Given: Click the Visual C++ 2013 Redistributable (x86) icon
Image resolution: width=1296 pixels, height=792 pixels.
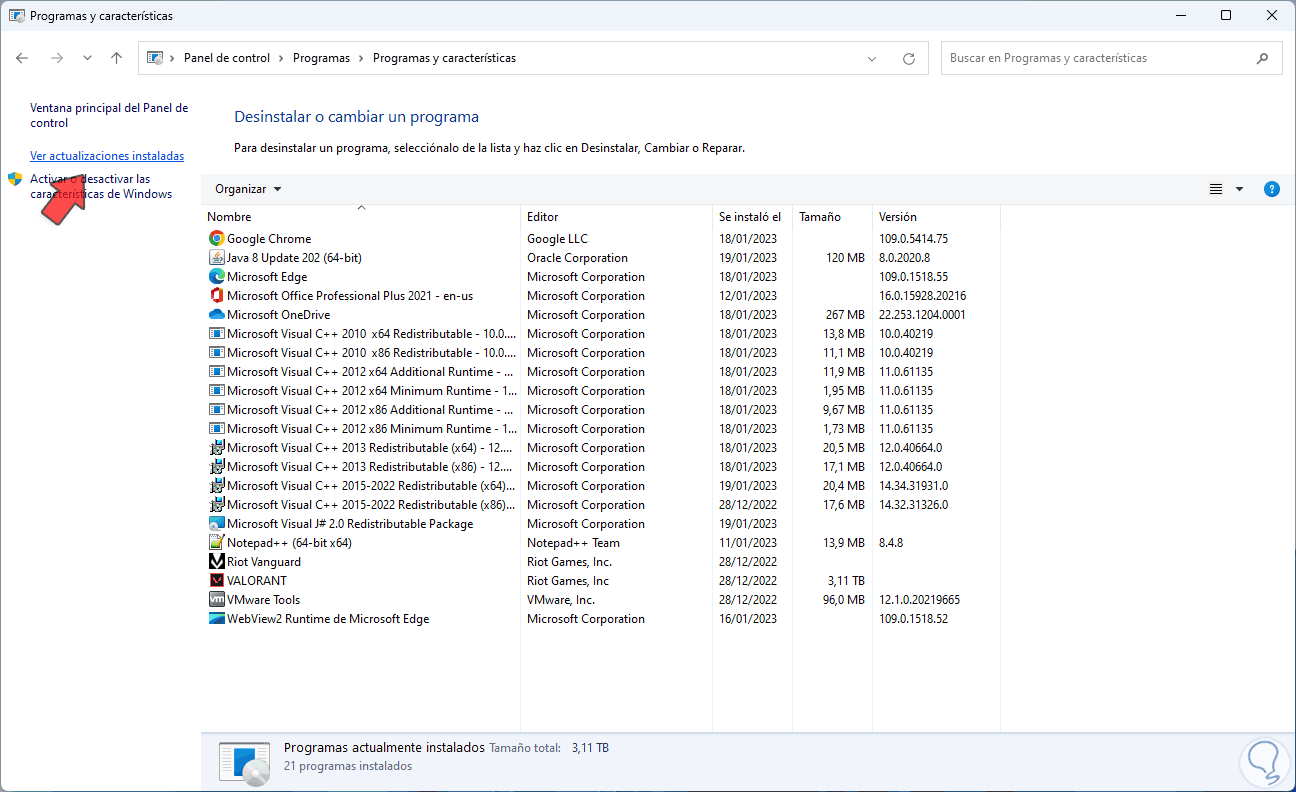Looking at the screenshot, I should (x=217, y=467).
